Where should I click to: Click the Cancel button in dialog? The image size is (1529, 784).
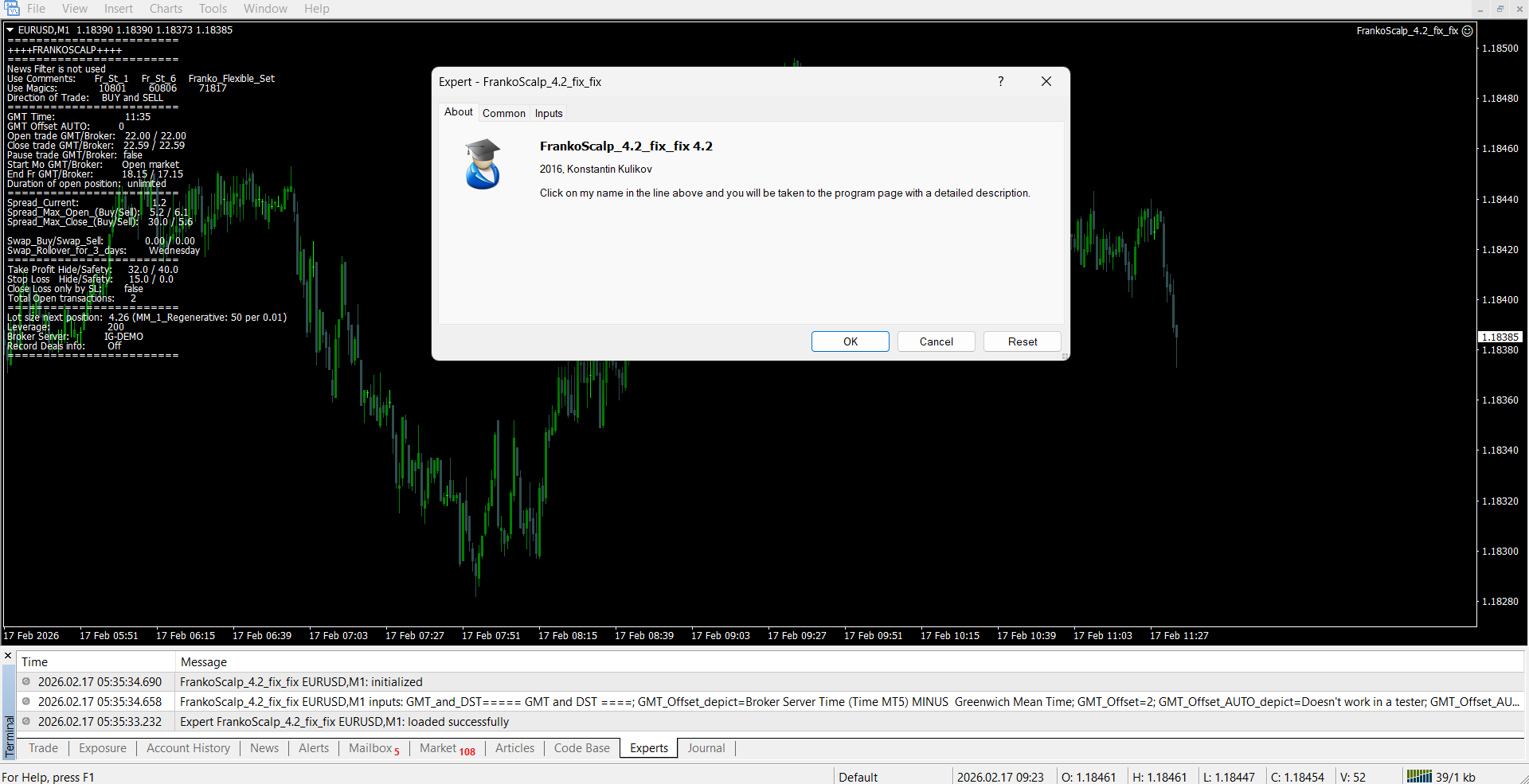(x=936, y=341)
